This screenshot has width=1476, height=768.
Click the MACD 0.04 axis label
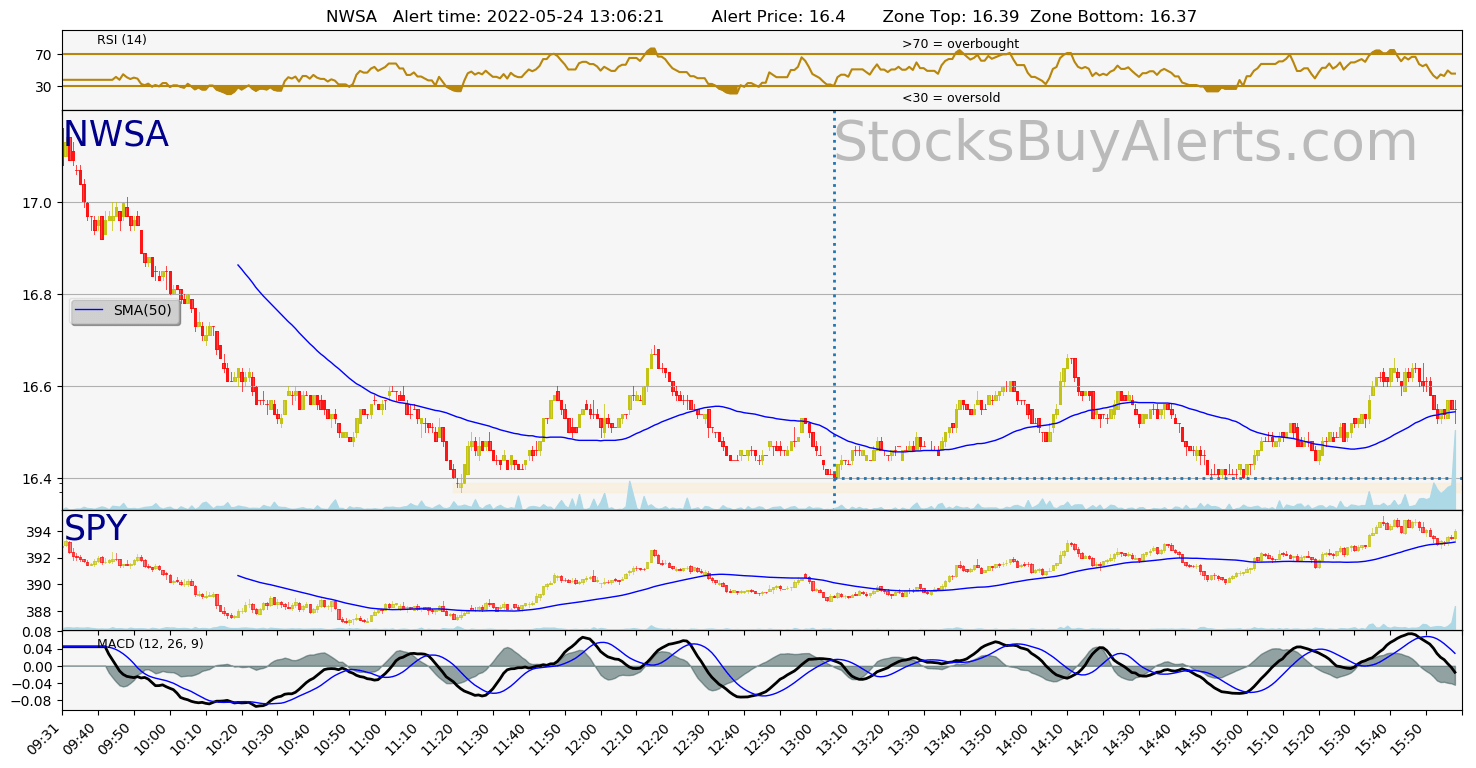pos(39,649)
